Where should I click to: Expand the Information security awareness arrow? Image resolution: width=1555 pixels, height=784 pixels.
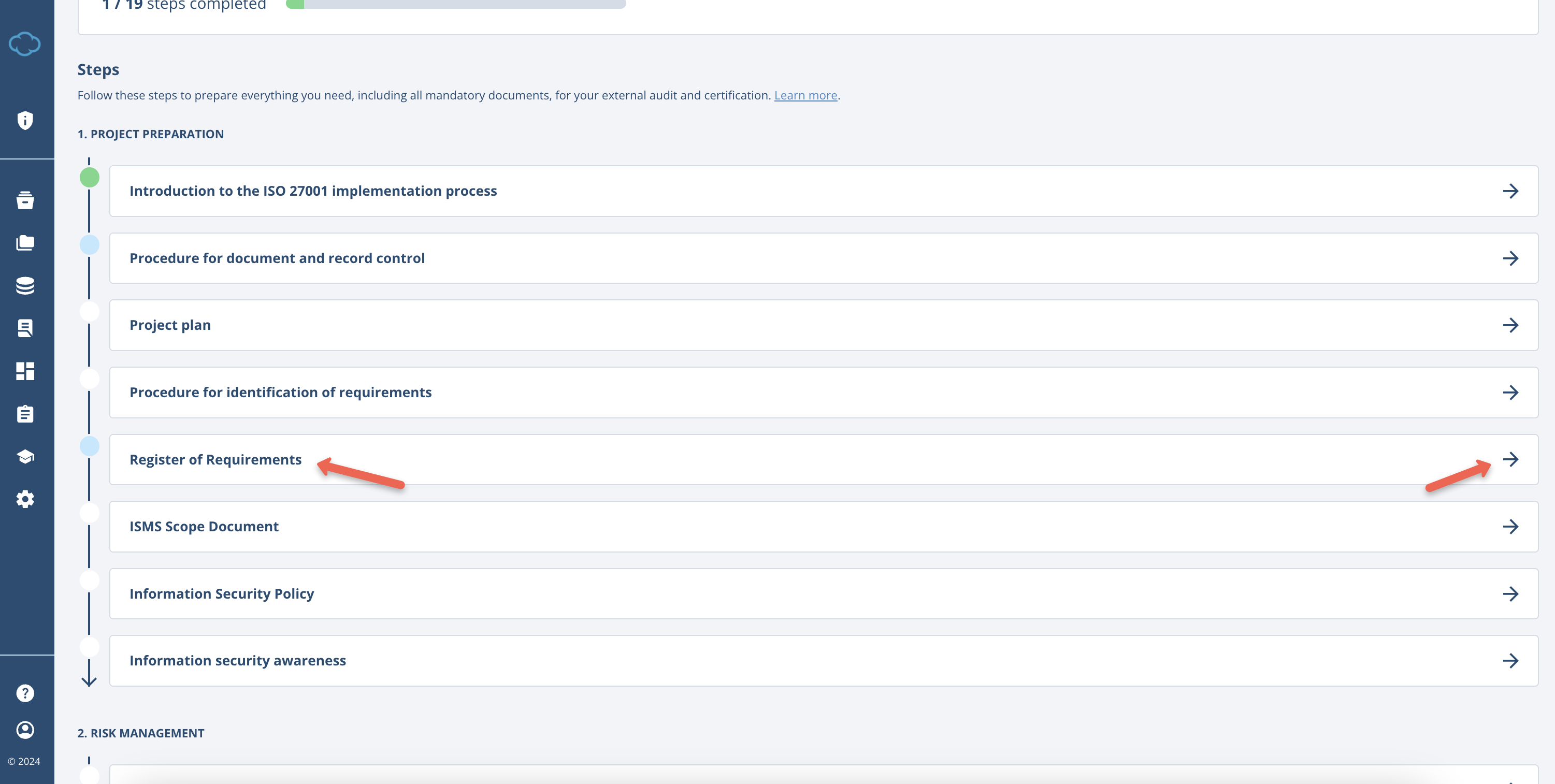click(1510, 660)
